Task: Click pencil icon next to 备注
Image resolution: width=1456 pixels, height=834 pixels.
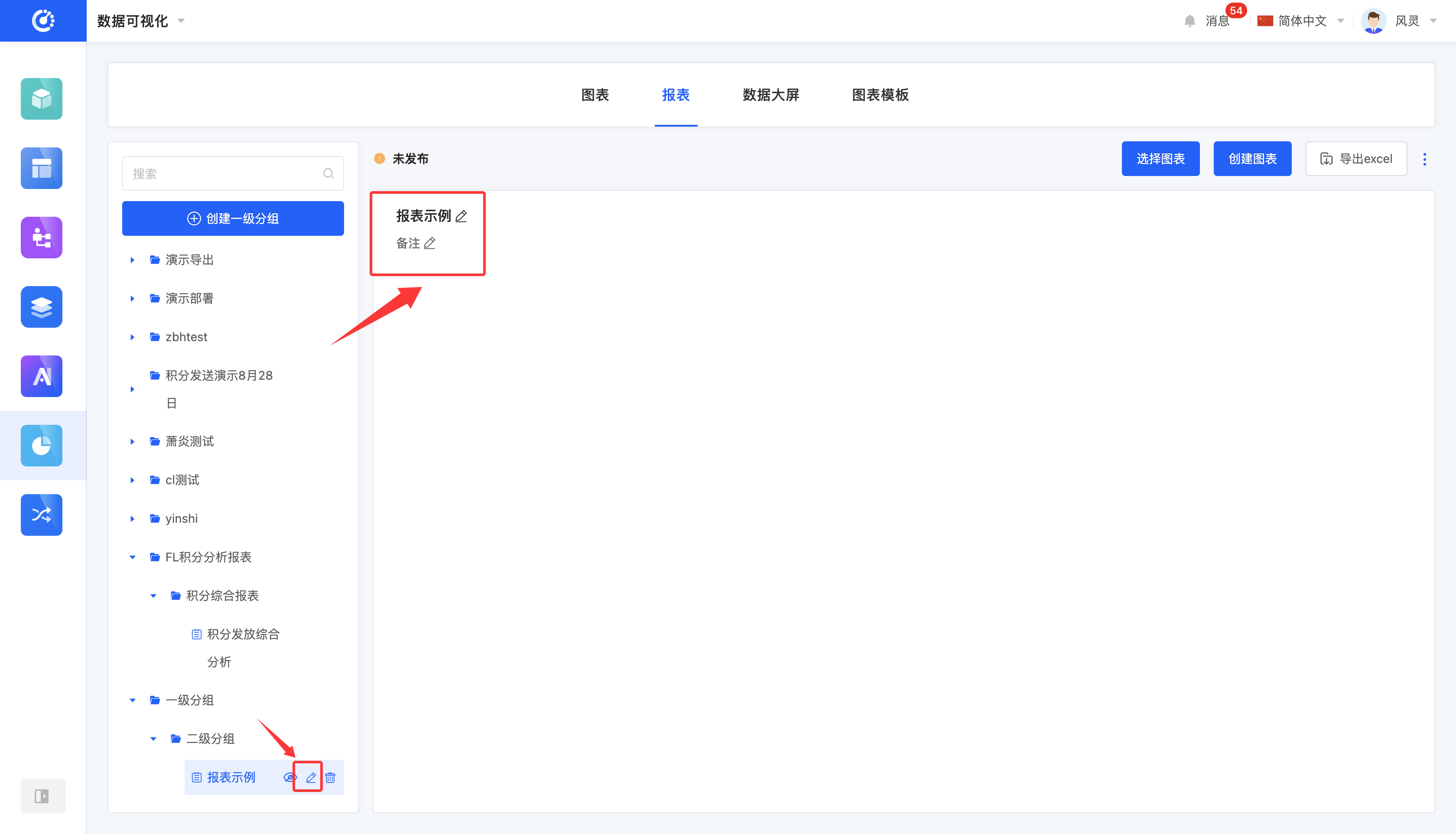Action: click(x=430, y=244)
